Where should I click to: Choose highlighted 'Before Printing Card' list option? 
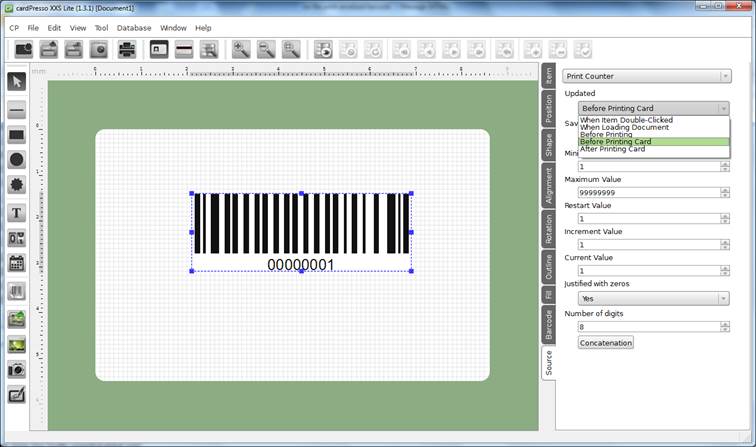(x=654, y=142)
